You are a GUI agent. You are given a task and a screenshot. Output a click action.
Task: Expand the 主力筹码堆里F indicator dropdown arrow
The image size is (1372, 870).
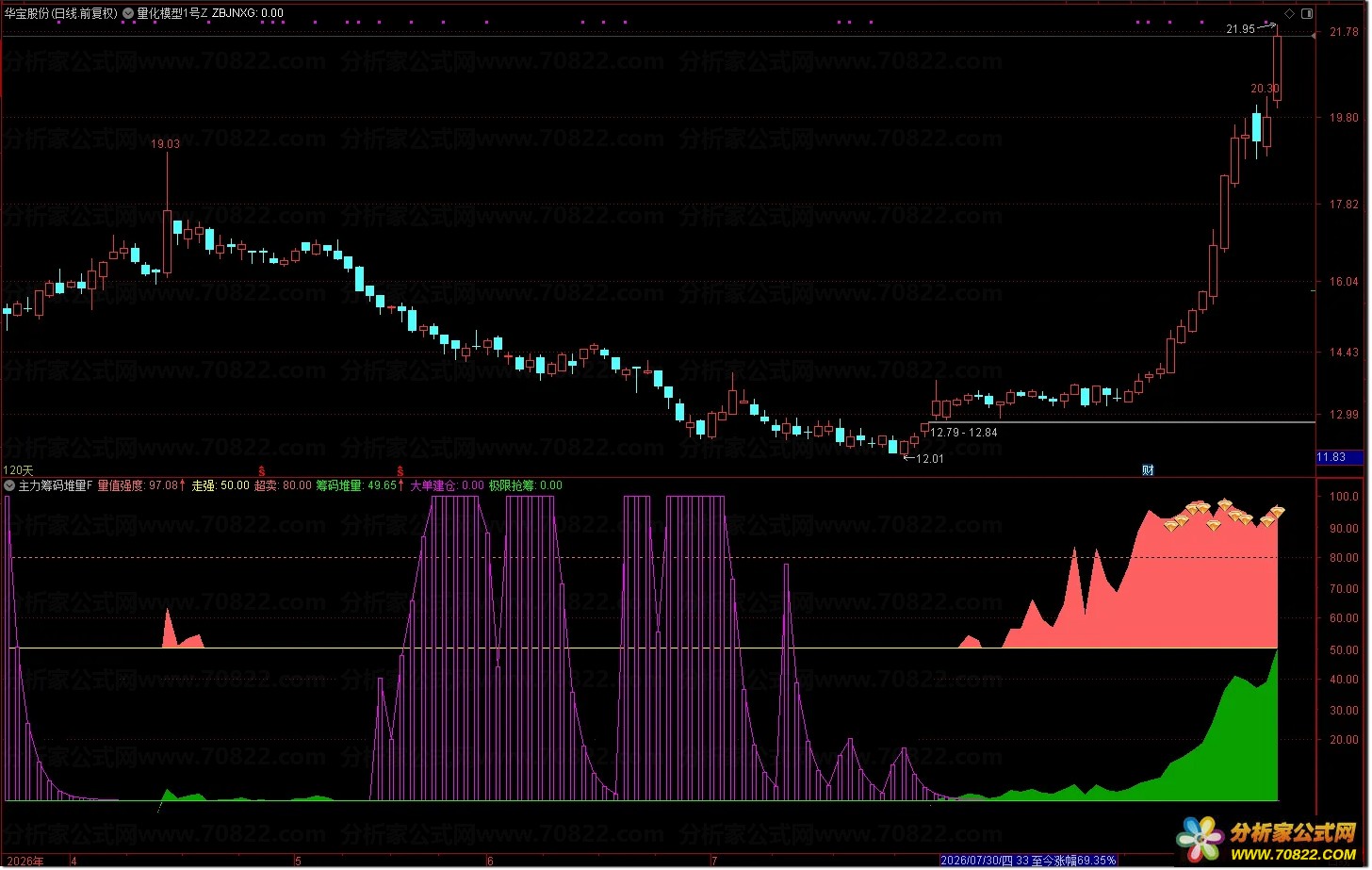9,485
